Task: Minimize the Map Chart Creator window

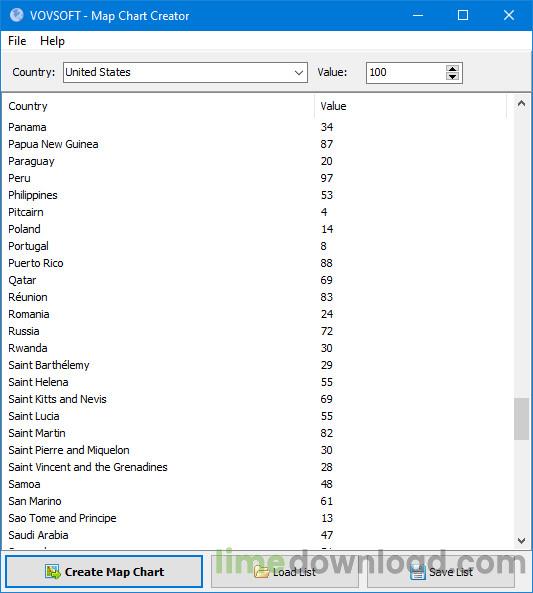Action: (418, 15)
